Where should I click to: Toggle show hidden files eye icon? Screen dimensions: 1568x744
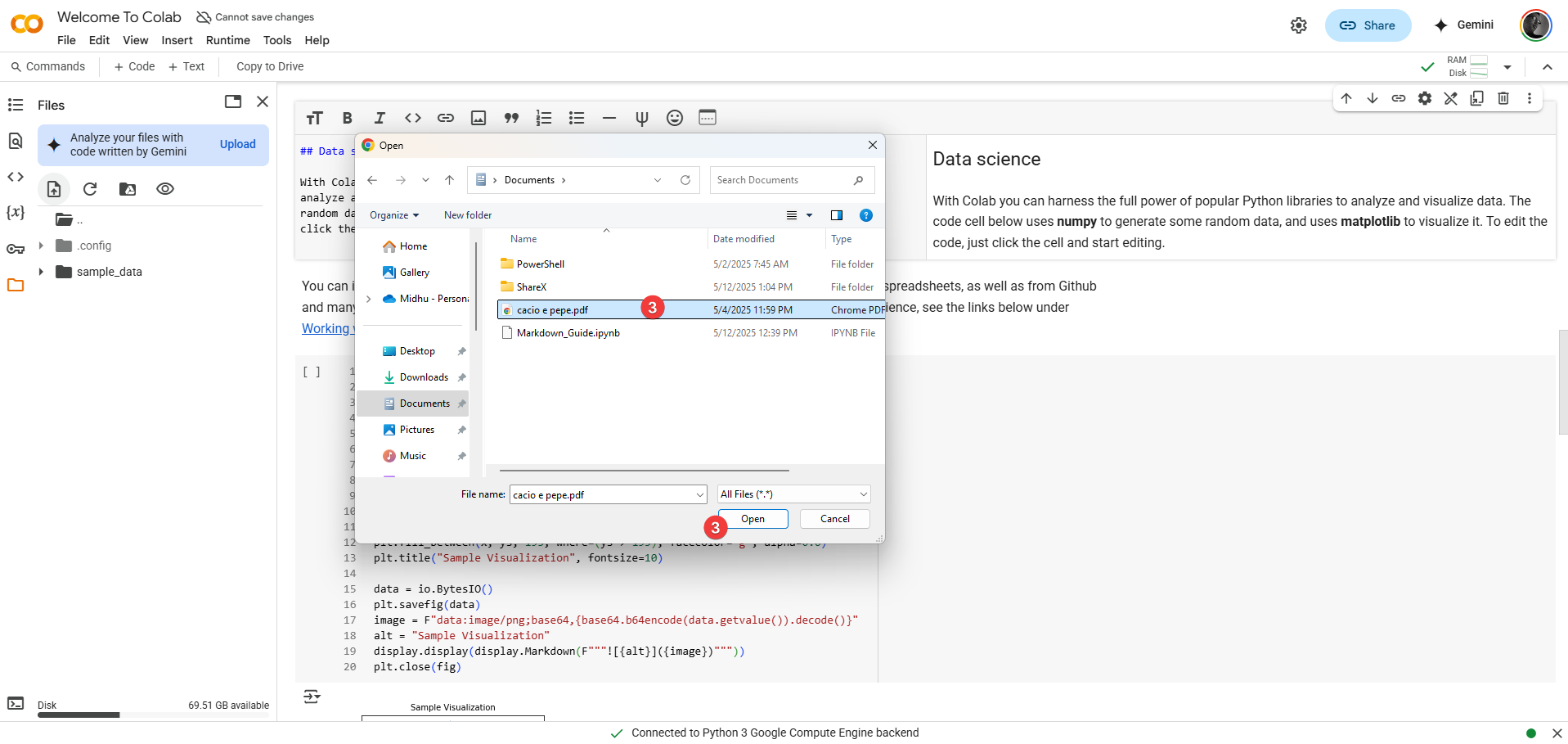click(165, 189)
